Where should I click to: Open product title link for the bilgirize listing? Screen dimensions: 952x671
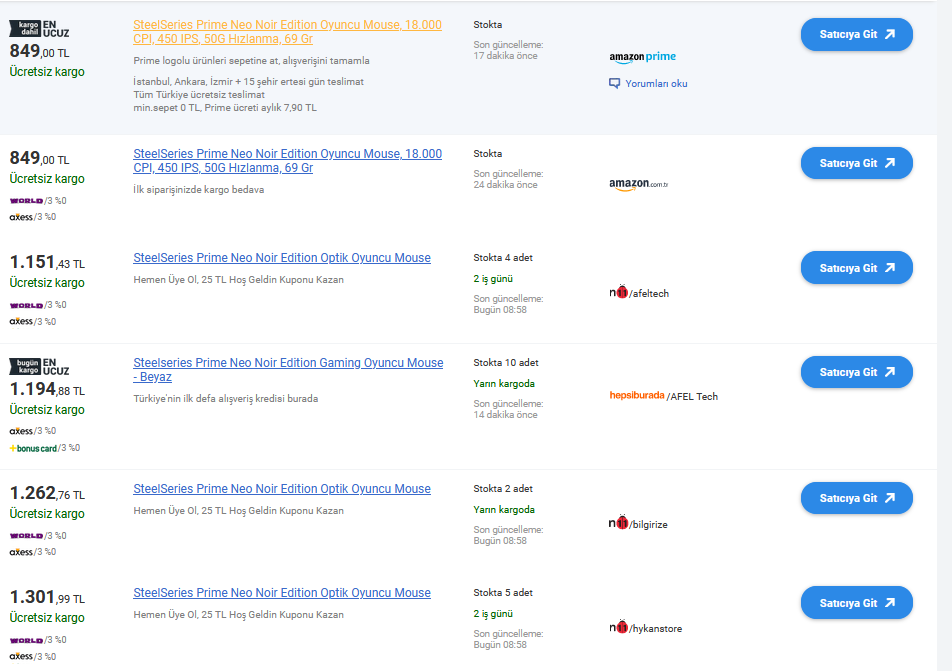(282, 489)
